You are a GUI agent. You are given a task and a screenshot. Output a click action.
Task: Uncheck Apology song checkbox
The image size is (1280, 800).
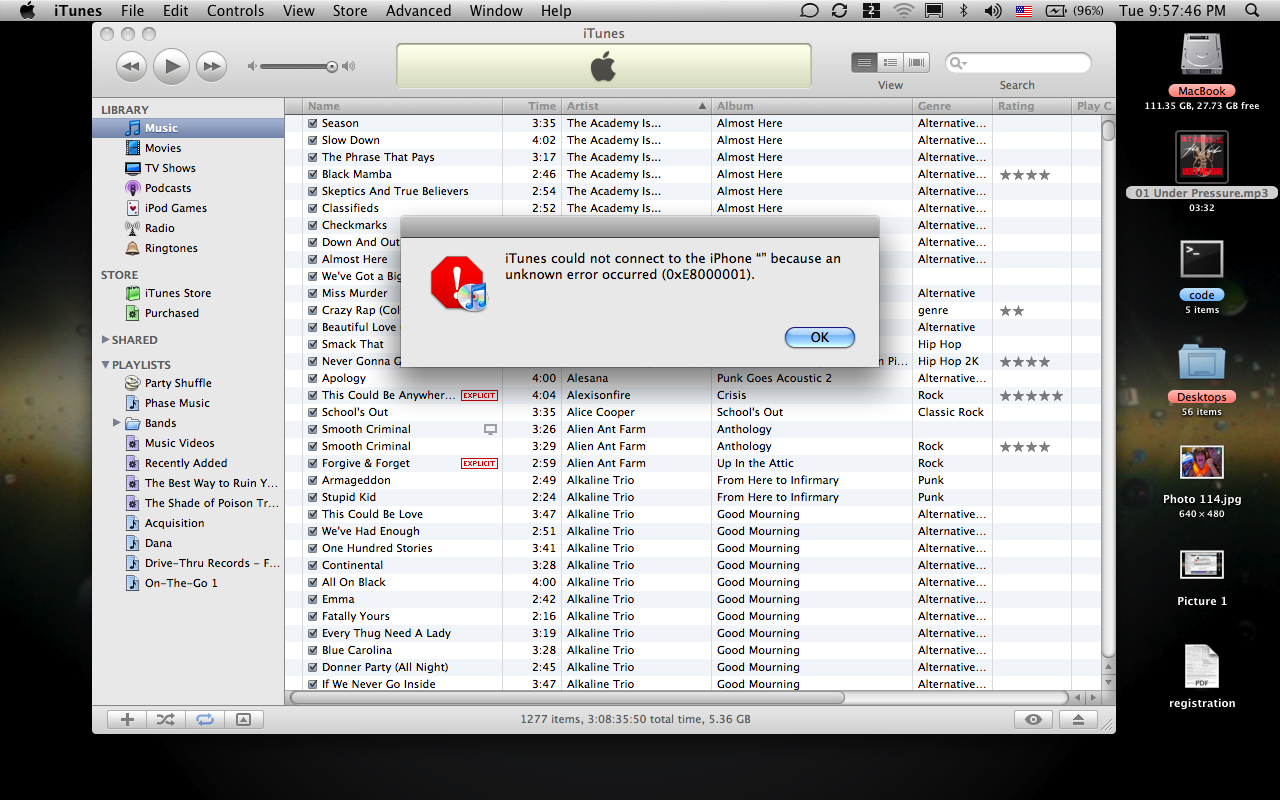pos(313,378)
